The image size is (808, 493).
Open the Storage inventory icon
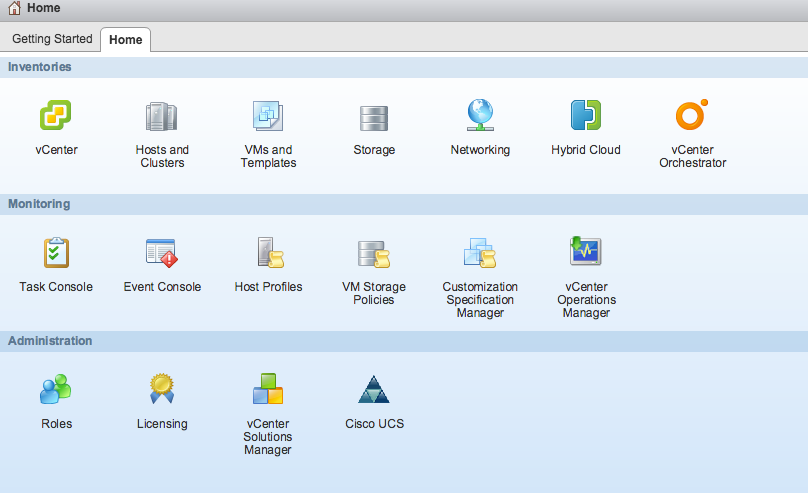tap(374, 118)
